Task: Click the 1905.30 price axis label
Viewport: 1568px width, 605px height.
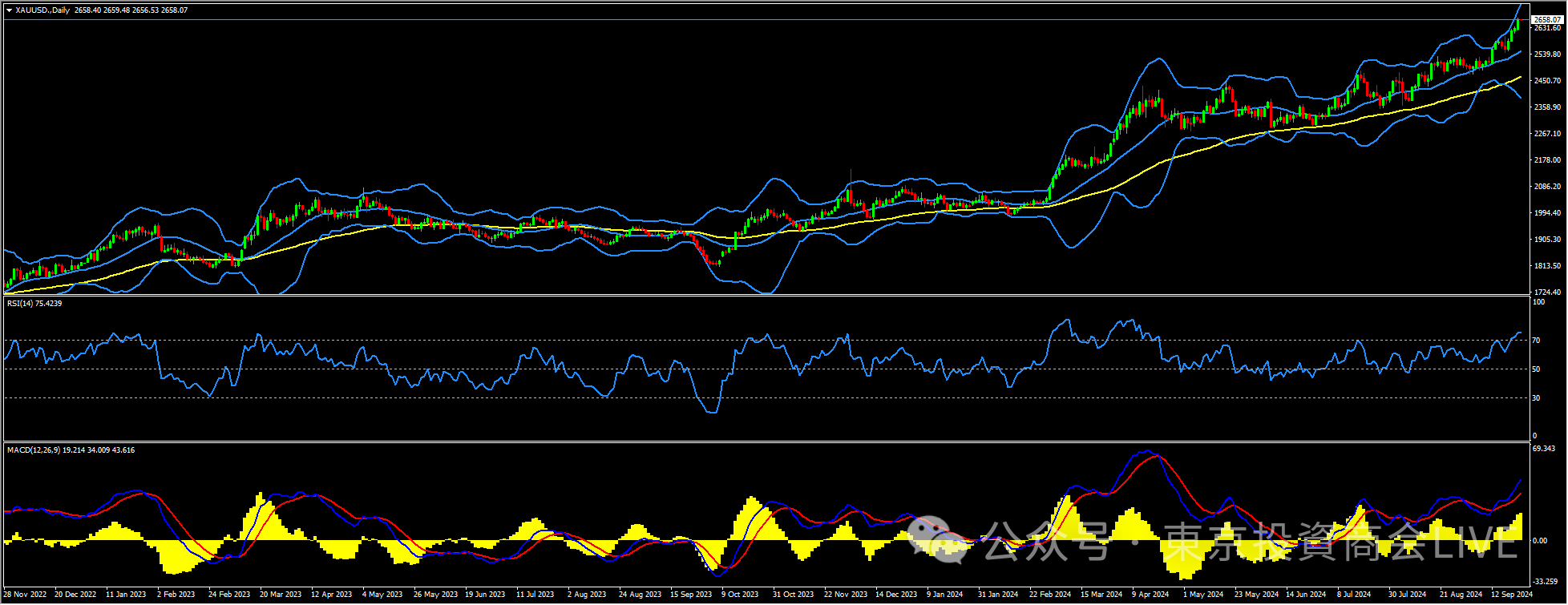Action: pyautogui.click(x=1546, y=240)
